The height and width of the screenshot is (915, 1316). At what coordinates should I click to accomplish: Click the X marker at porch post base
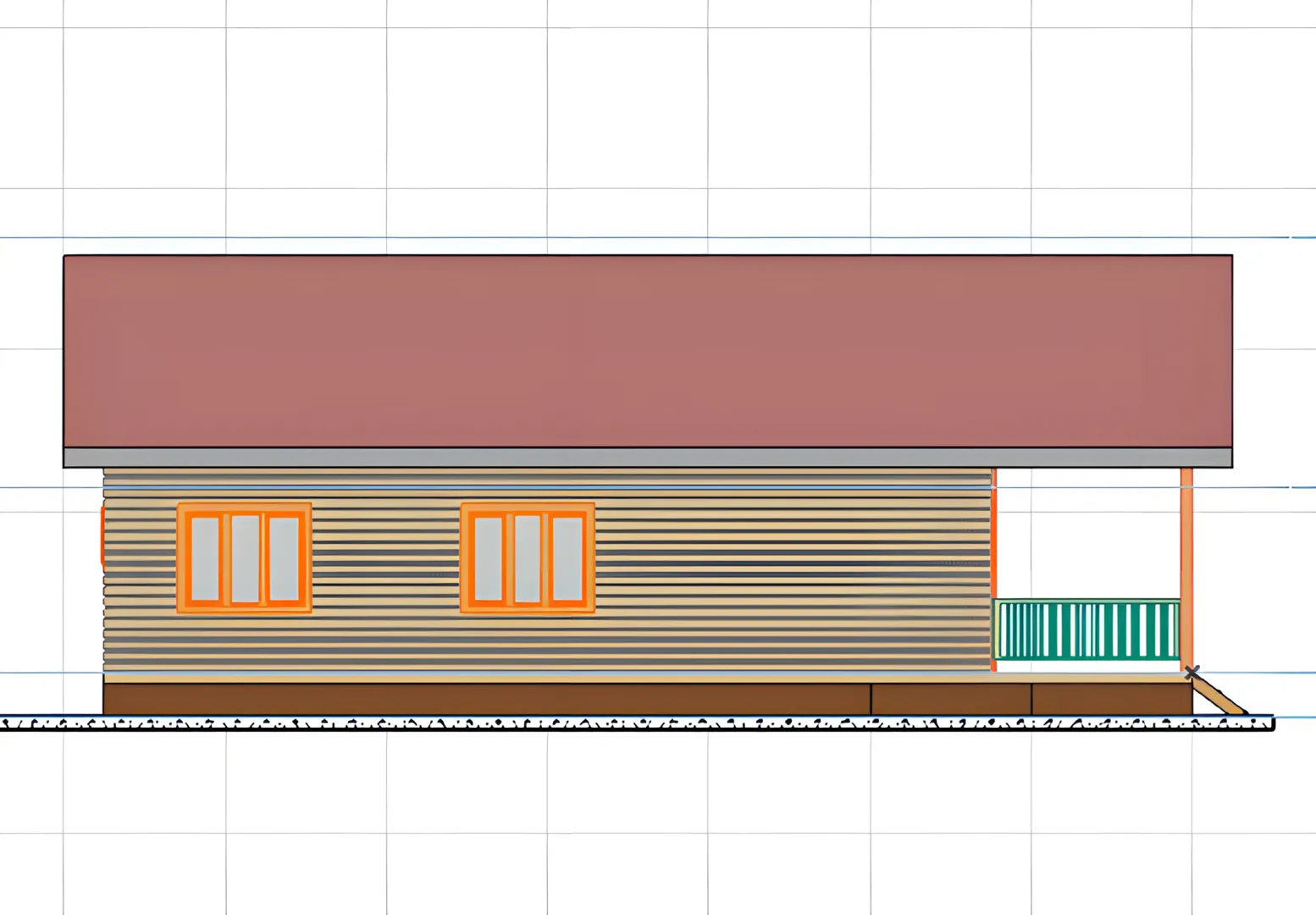click(x=1192, y=673)
